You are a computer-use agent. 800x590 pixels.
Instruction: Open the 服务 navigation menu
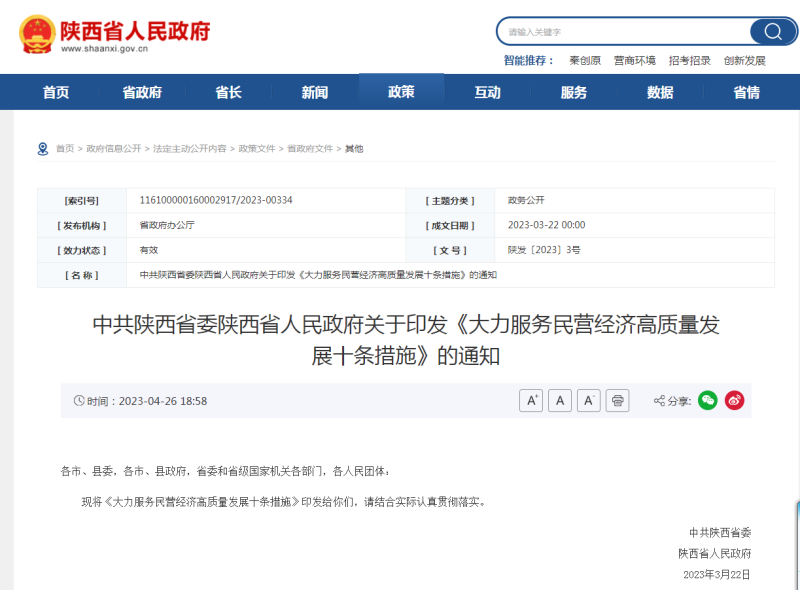pos(574,92)
